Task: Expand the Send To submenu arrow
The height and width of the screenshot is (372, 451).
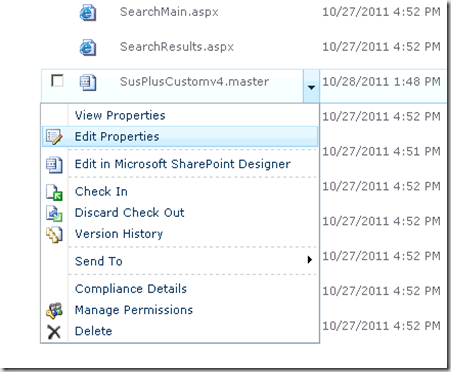Action: click(x=310, y=260)
